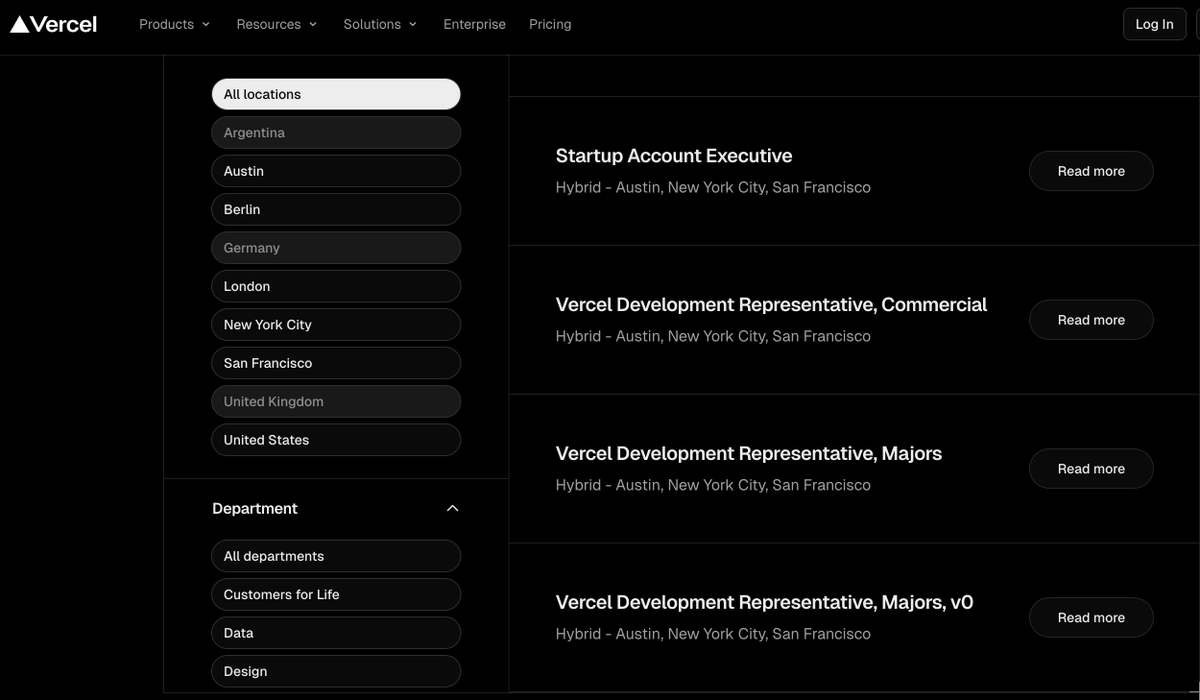Open the Vercel Development Representative, Commercial job title
This screenshot has height=700, width=1200.
771,305
